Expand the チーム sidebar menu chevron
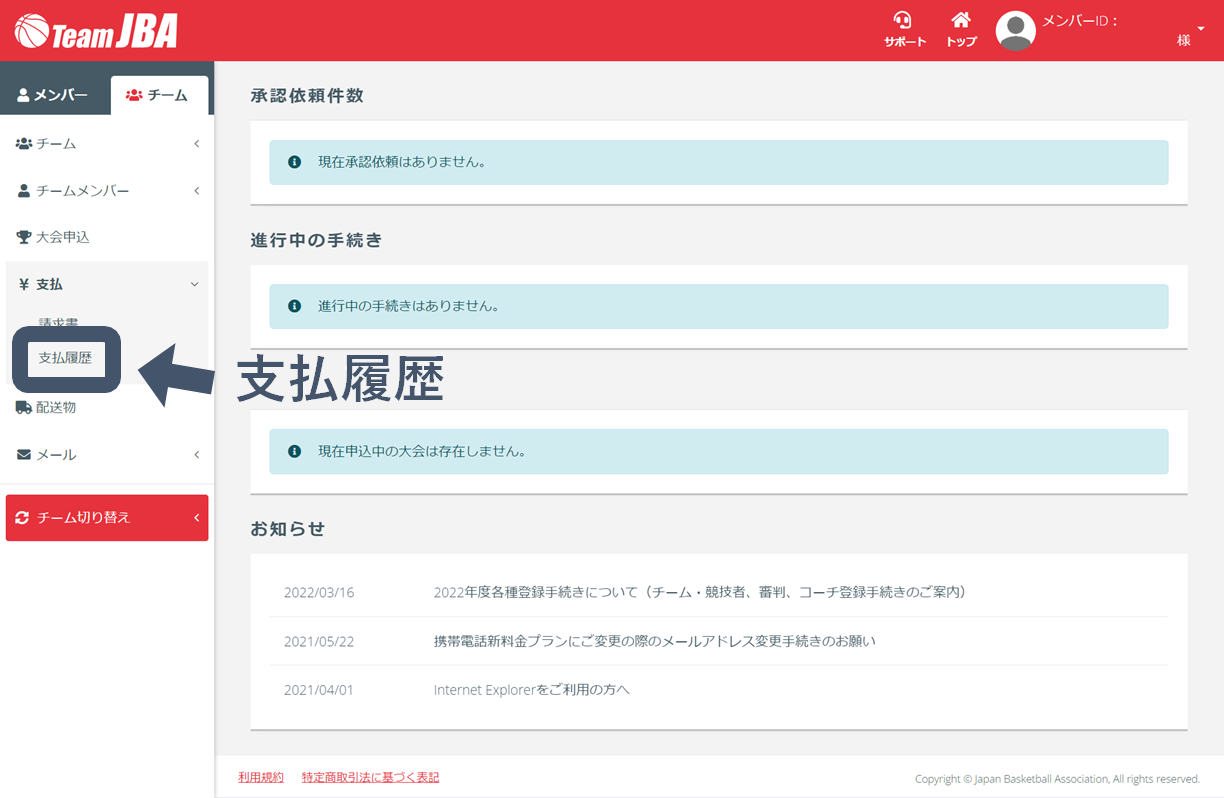Viewport: 1224px width, 798px height. pos(196,143)
